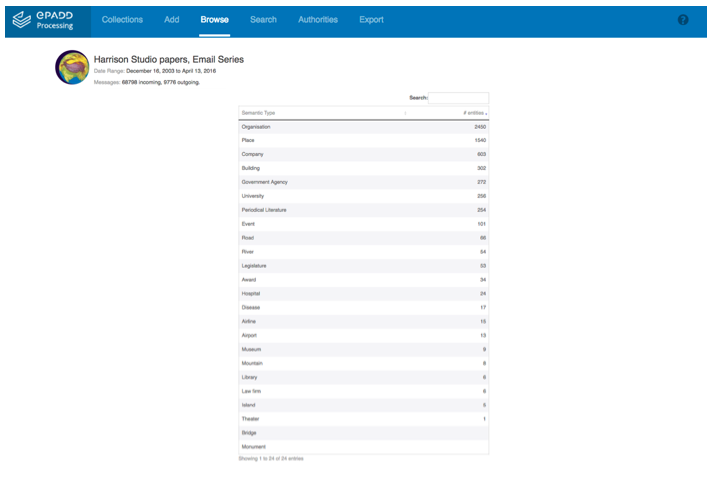The width and height of the screenshot is (713, 486).
Task: Click the Event row
Action: click(364, 224)
